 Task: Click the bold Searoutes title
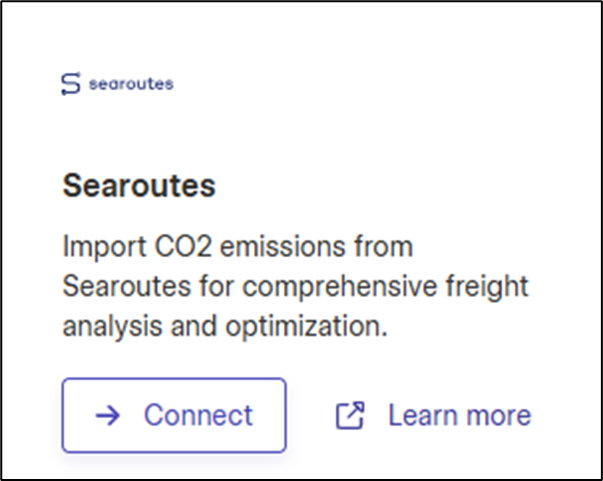[x=139, y=186]
